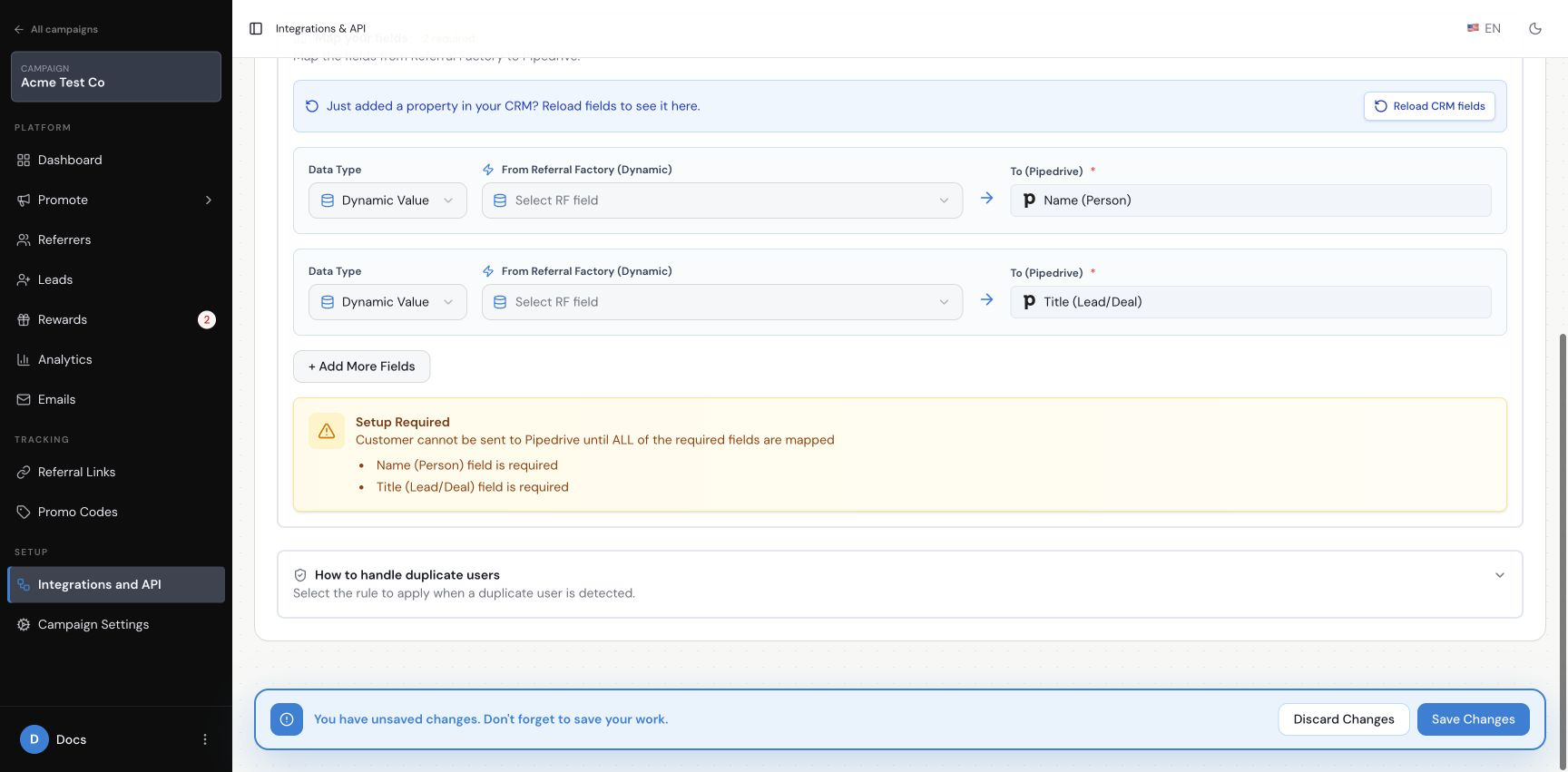Open Data Type dropdown for Title (Lead/Deal)

coord(387,302)
